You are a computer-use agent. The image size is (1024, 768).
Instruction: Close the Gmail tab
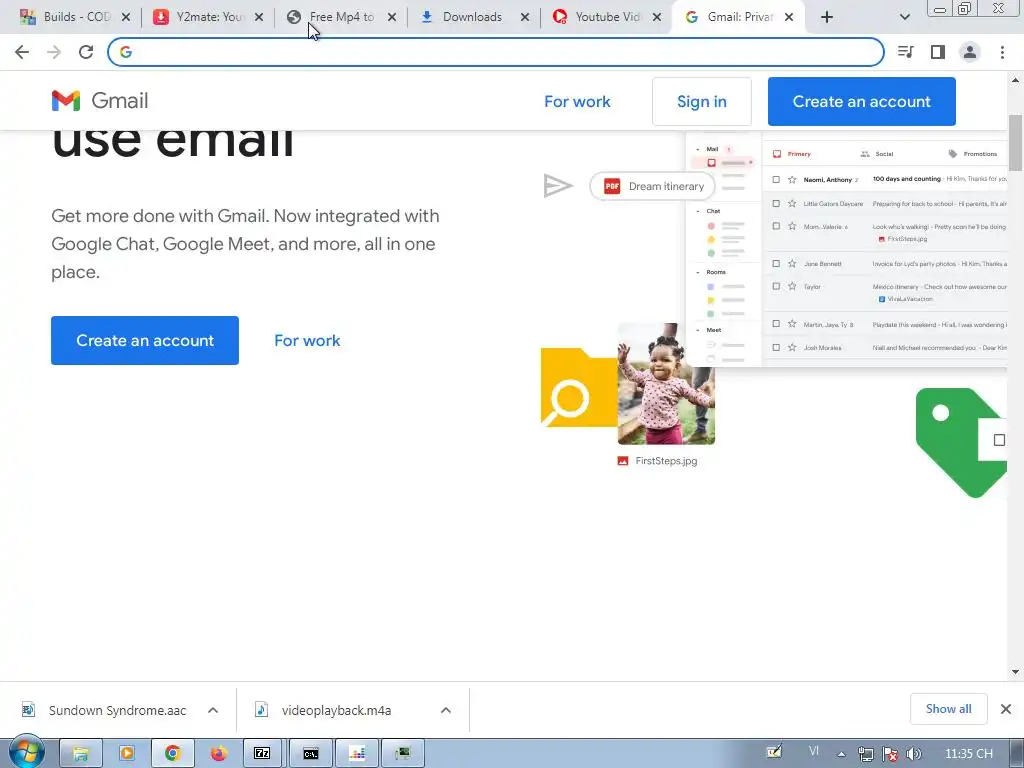[x=789, y=17]
